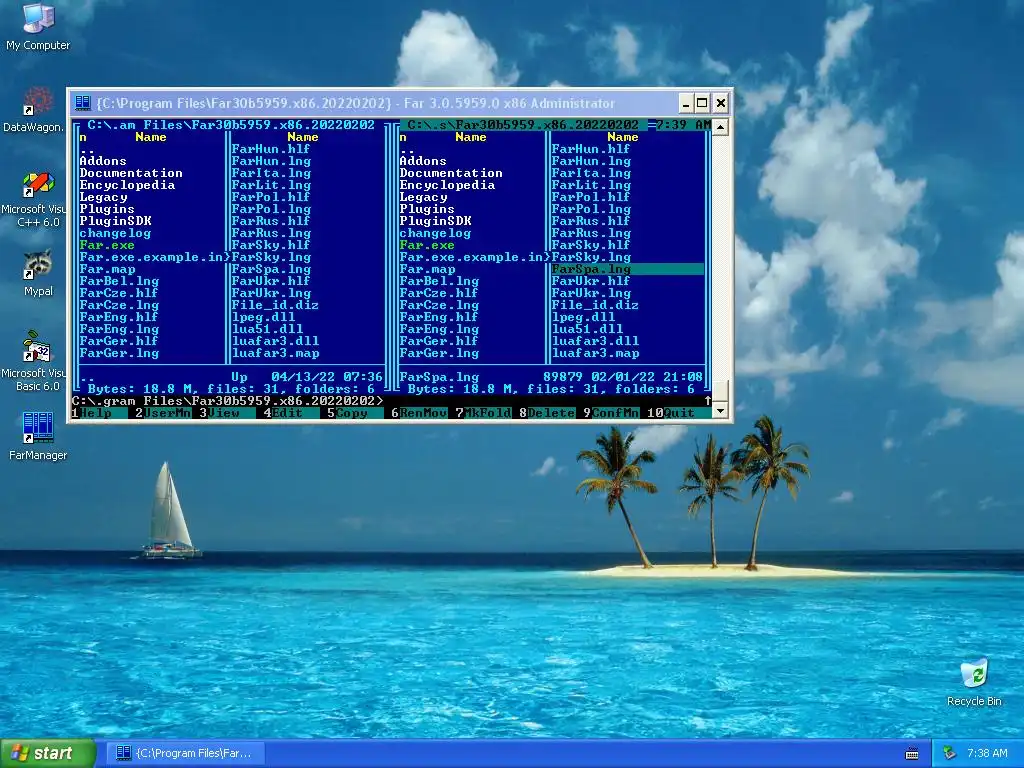Click console scrollbar down arrow
Viewport: 1024px width, 768px height.
pyautogui.click(x=720, y=411)
